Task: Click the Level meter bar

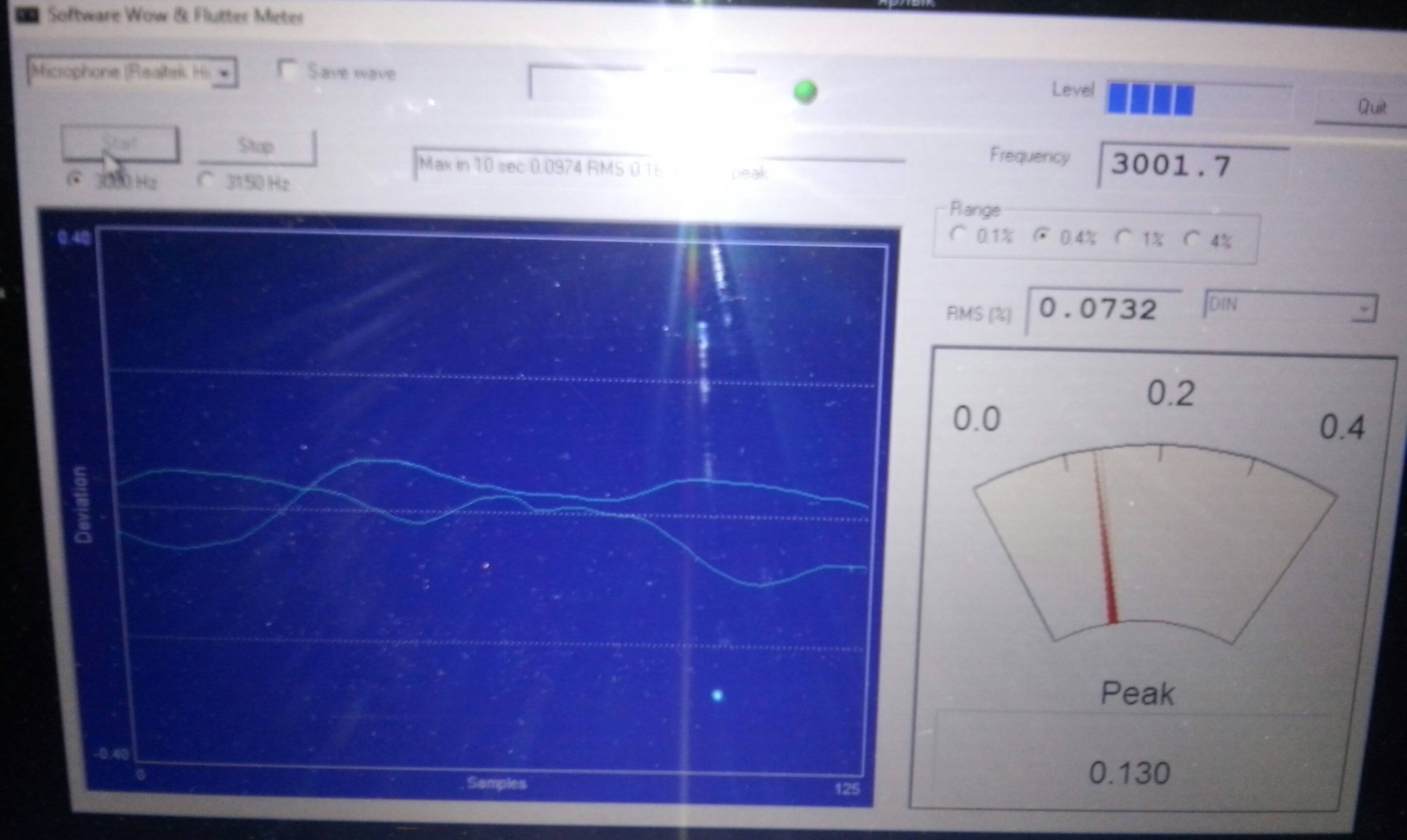Action: point(1197,100)
